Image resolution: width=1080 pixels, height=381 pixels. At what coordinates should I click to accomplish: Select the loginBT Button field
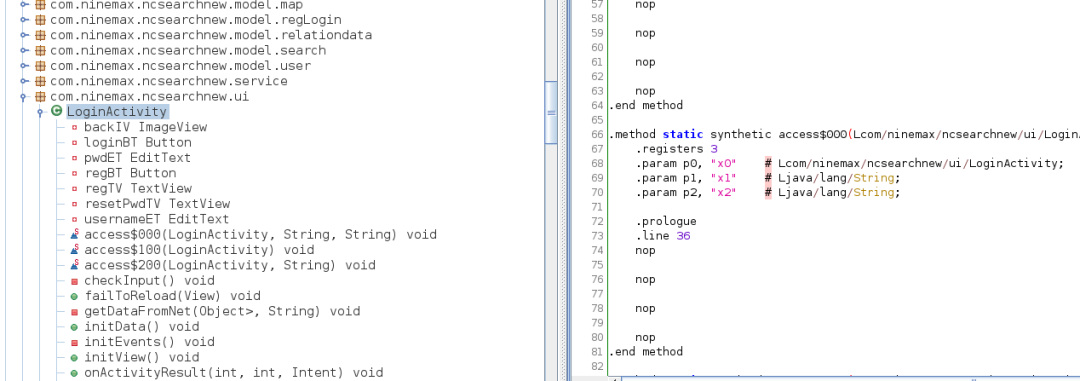(138, 143)
